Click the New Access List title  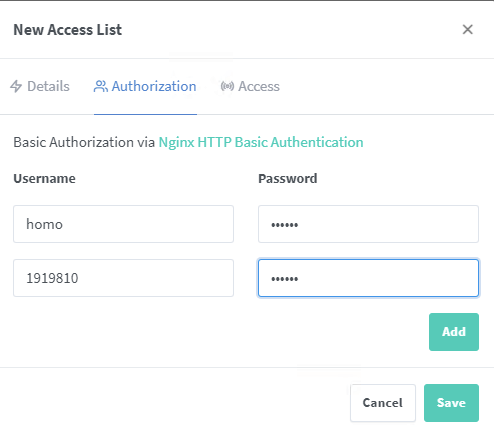[x=68, y=30]
